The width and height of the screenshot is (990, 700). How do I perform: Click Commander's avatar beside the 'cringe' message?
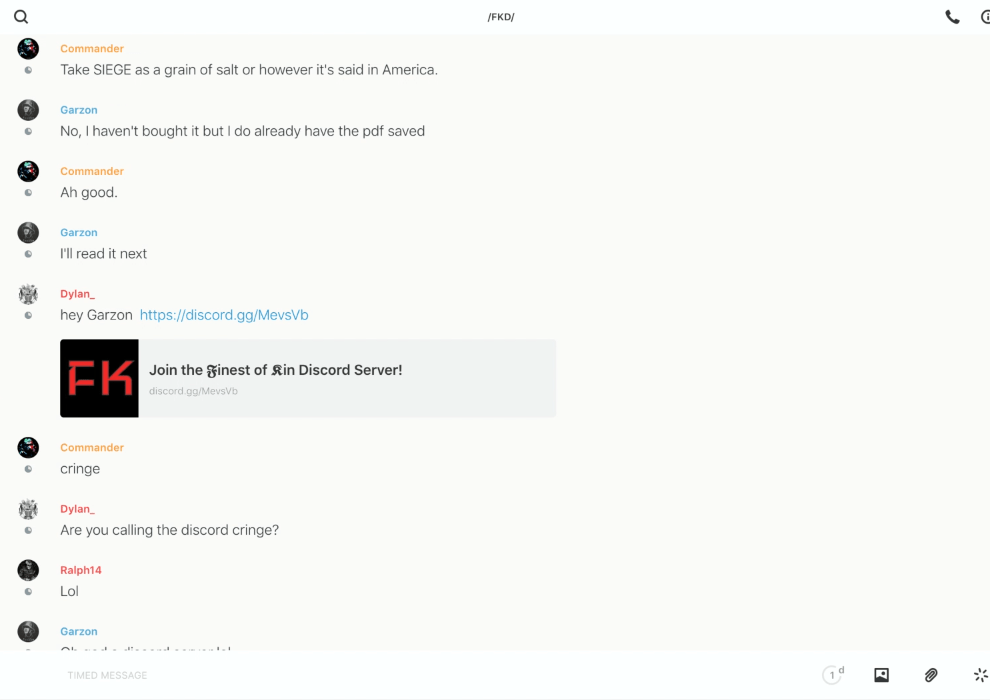click(x=28, y=447)
